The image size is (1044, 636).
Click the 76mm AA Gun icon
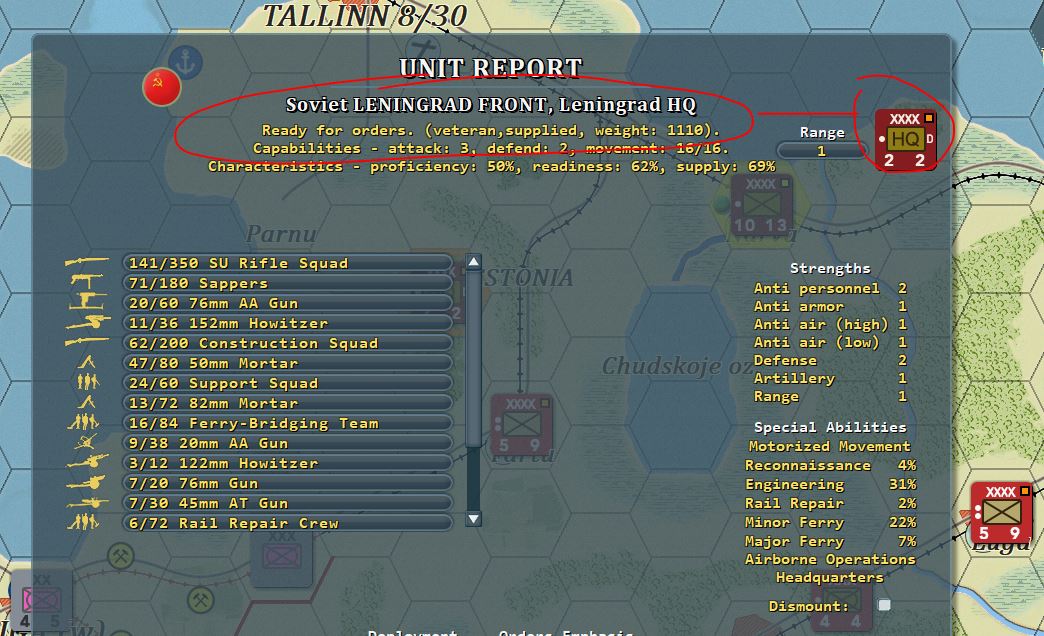87,302
